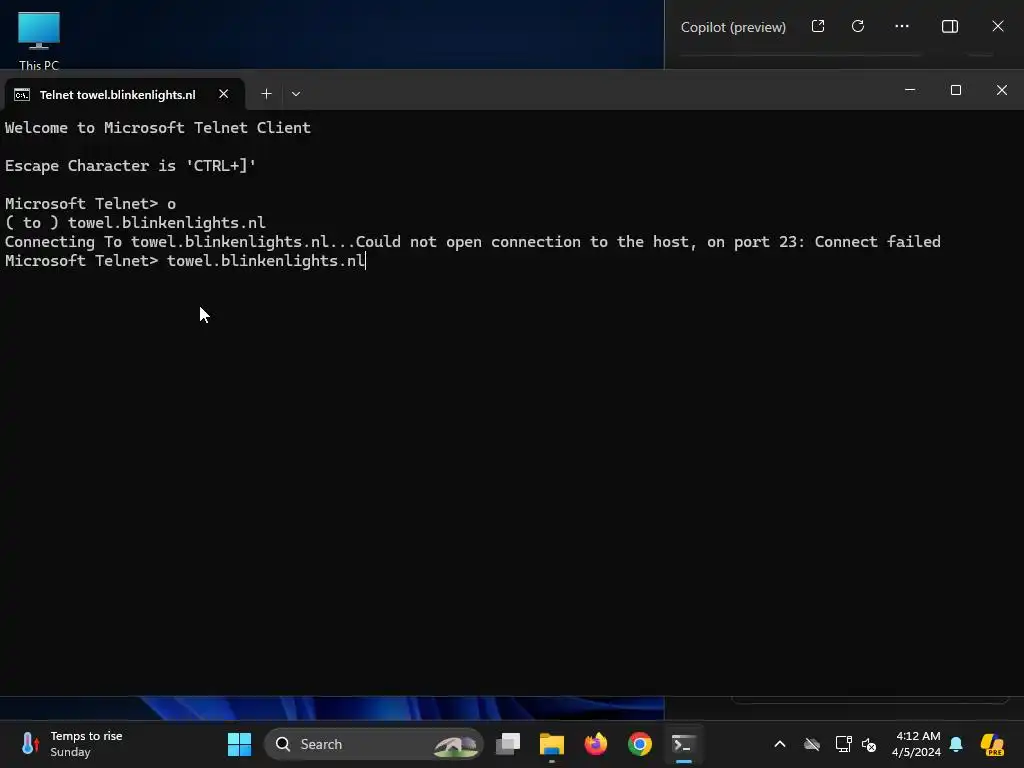
Task: Minimize the Terminal window
Action: 910,90
